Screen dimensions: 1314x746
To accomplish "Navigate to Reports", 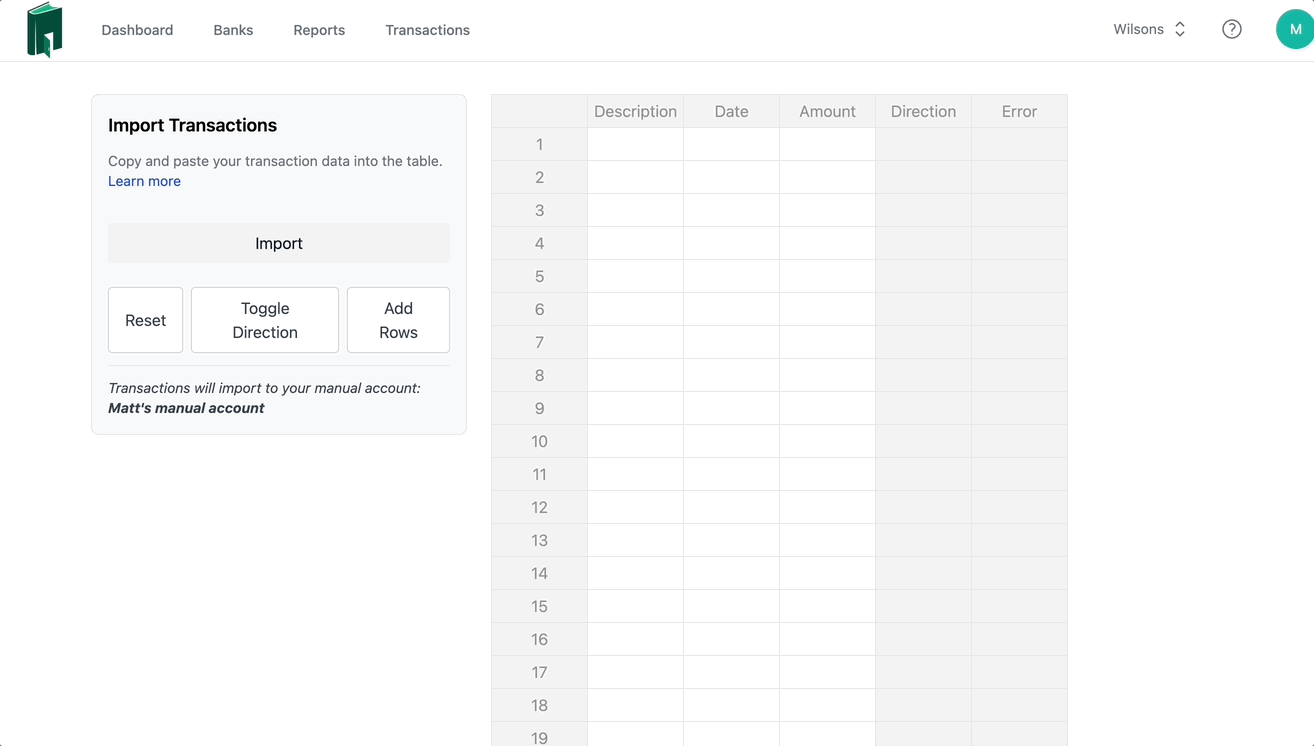I will (319, 30).
